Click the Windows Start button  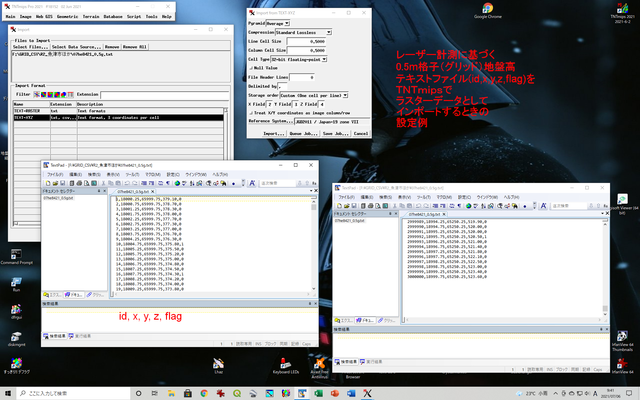[x=8, y=393]
